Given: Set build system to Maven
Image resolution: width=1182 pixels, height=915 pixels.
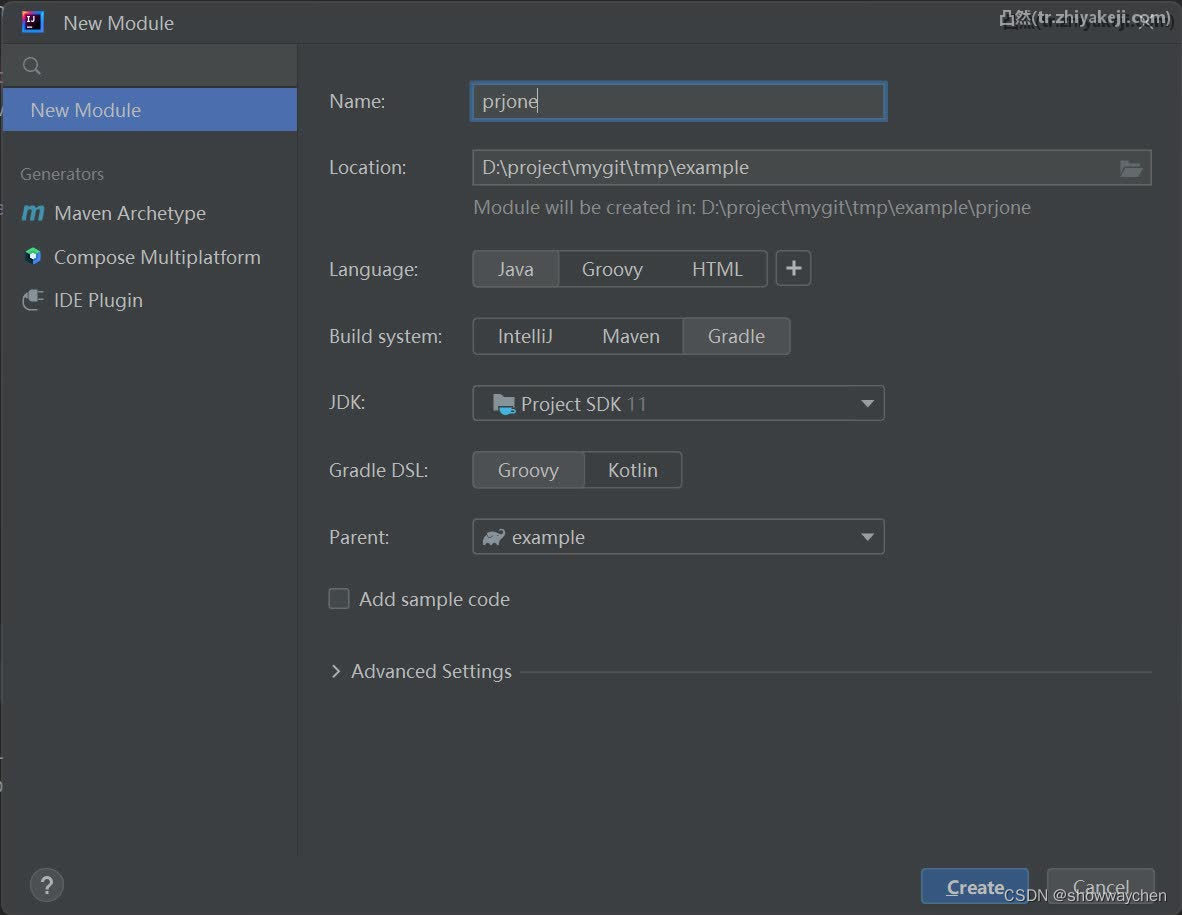Looking at the screenshot, I should click(631, 336).
